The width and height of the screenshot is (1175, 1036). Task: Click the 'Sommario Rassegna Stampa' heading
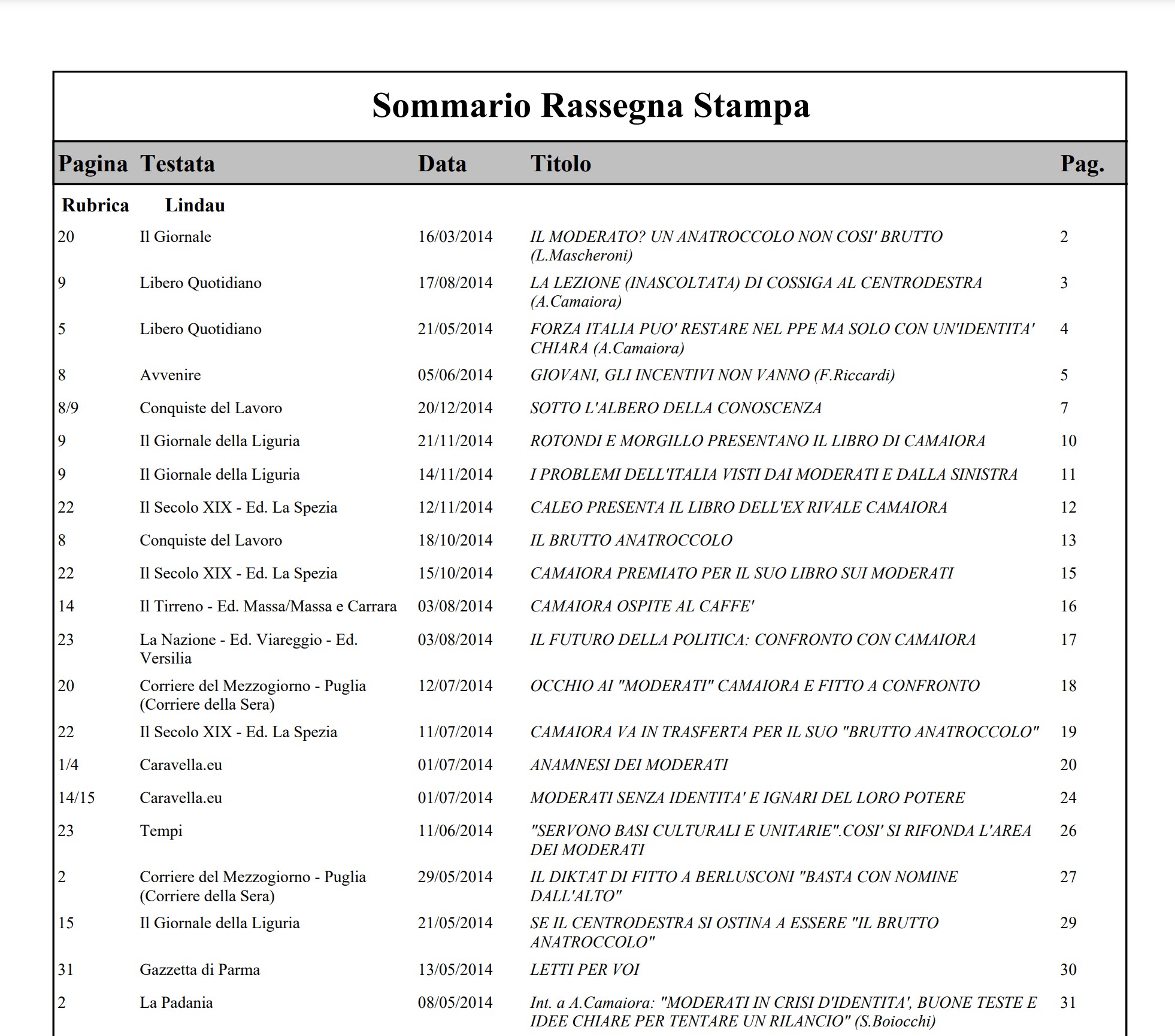click(x=590, y=106)
